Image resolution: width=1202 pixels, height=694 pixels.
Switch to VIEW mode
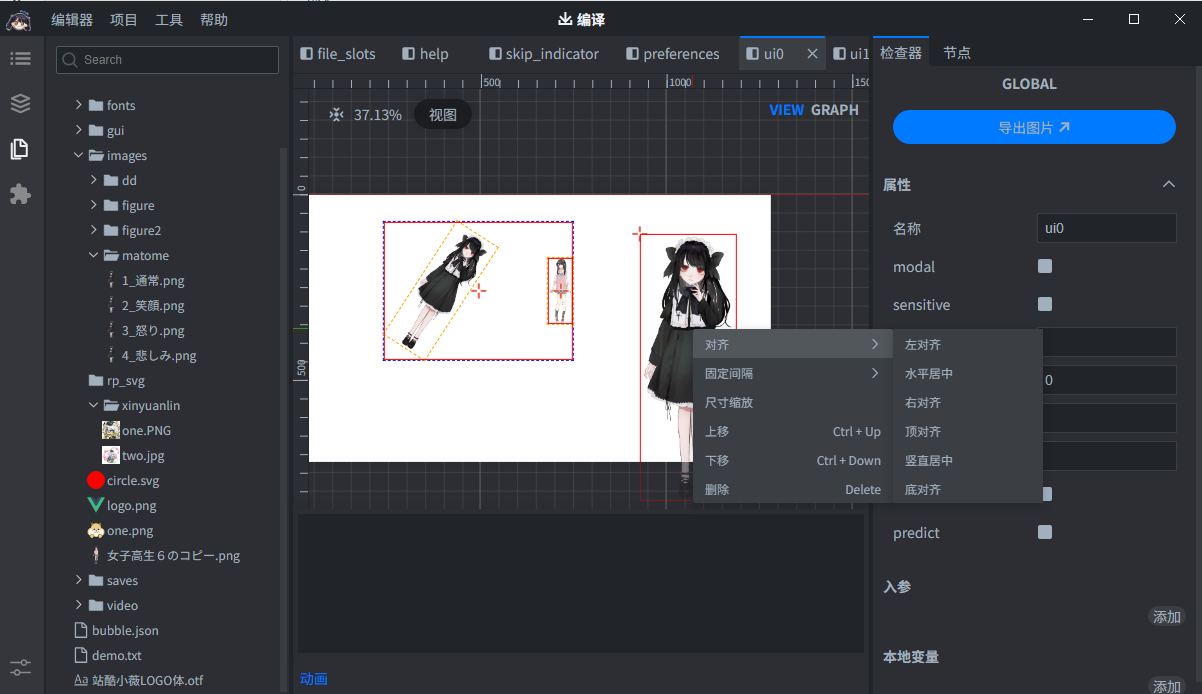[x=786, y=110]
